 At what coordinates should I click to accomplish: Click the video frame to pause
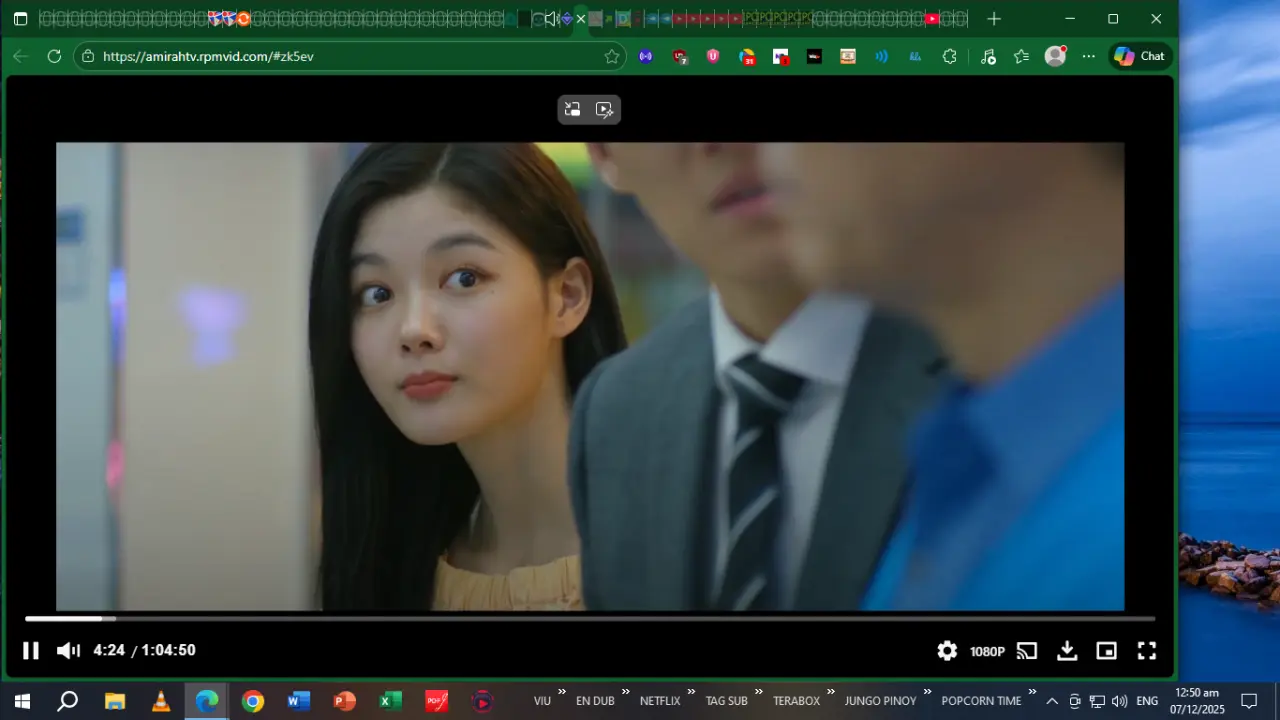(590, 376)
